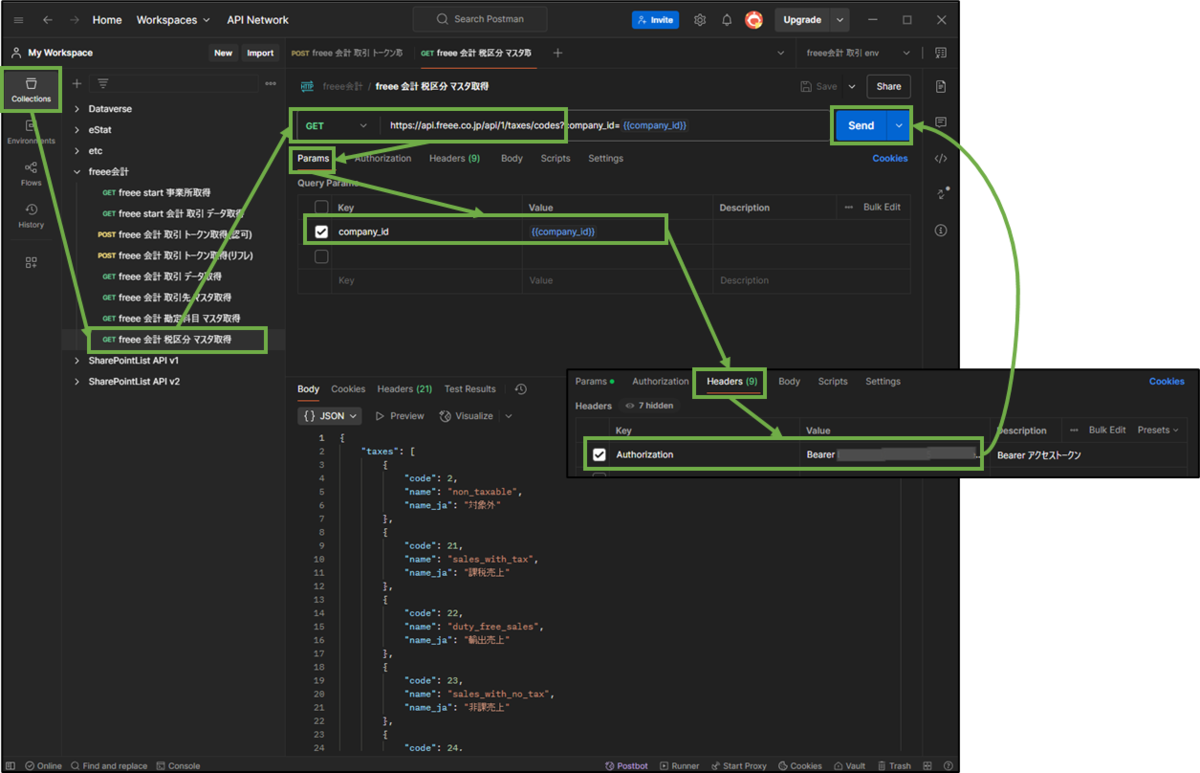Image resolution: width=1200 pixels, height=773 pixels.
Task: Open the Flows sidebar panel
Action: point(31,174)
